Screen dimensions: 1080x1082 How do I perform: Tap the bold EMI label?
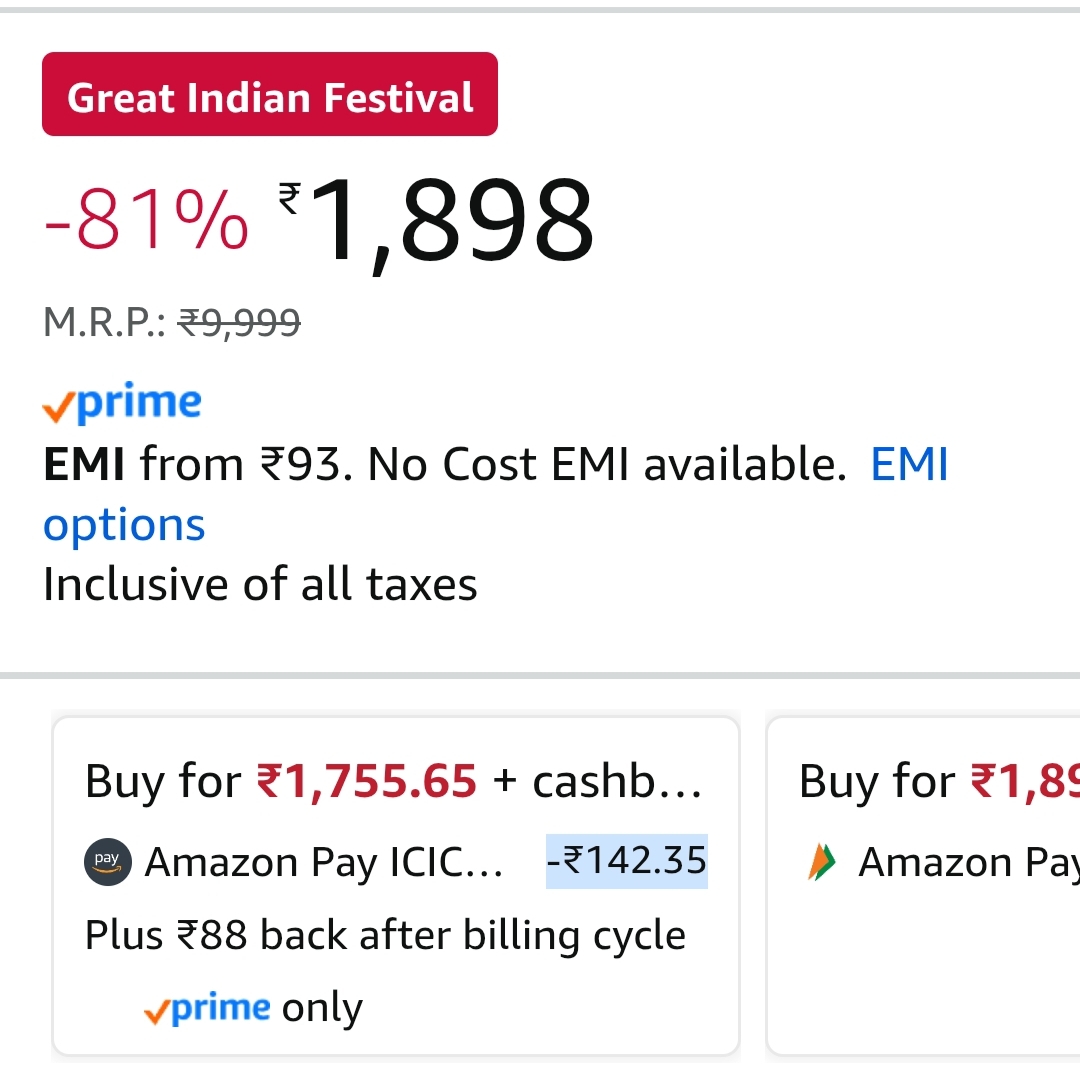click(x=84, y=465)
